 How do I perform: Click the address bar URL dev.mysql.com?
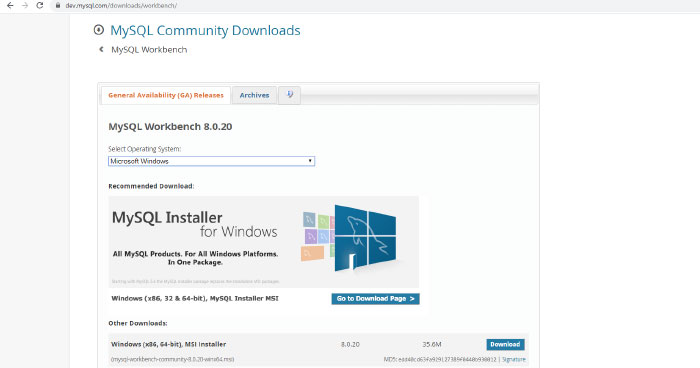pos(121,6)
